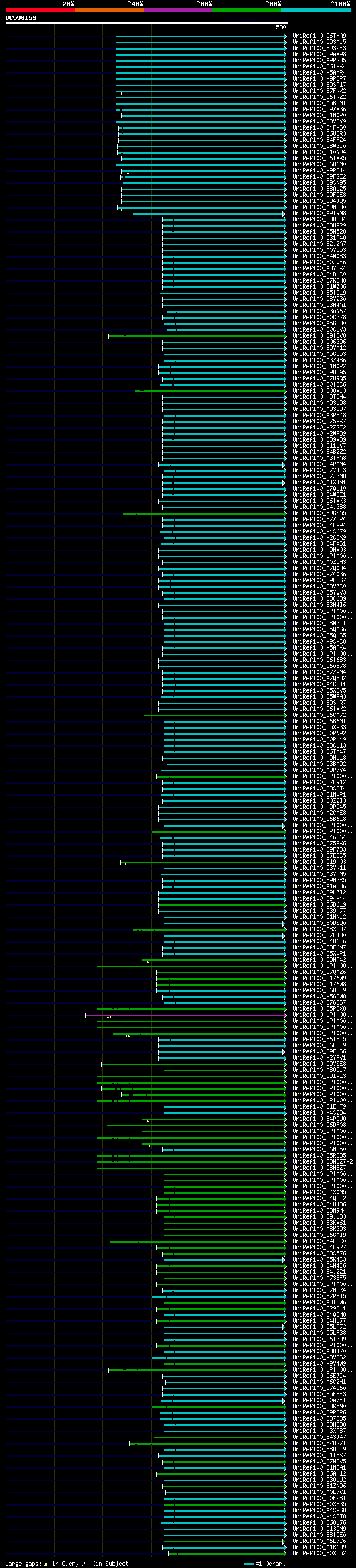Click hit UniRef100_C6MT50
The height and width of the screenshot is (1568, 356).
(319, 1150)
